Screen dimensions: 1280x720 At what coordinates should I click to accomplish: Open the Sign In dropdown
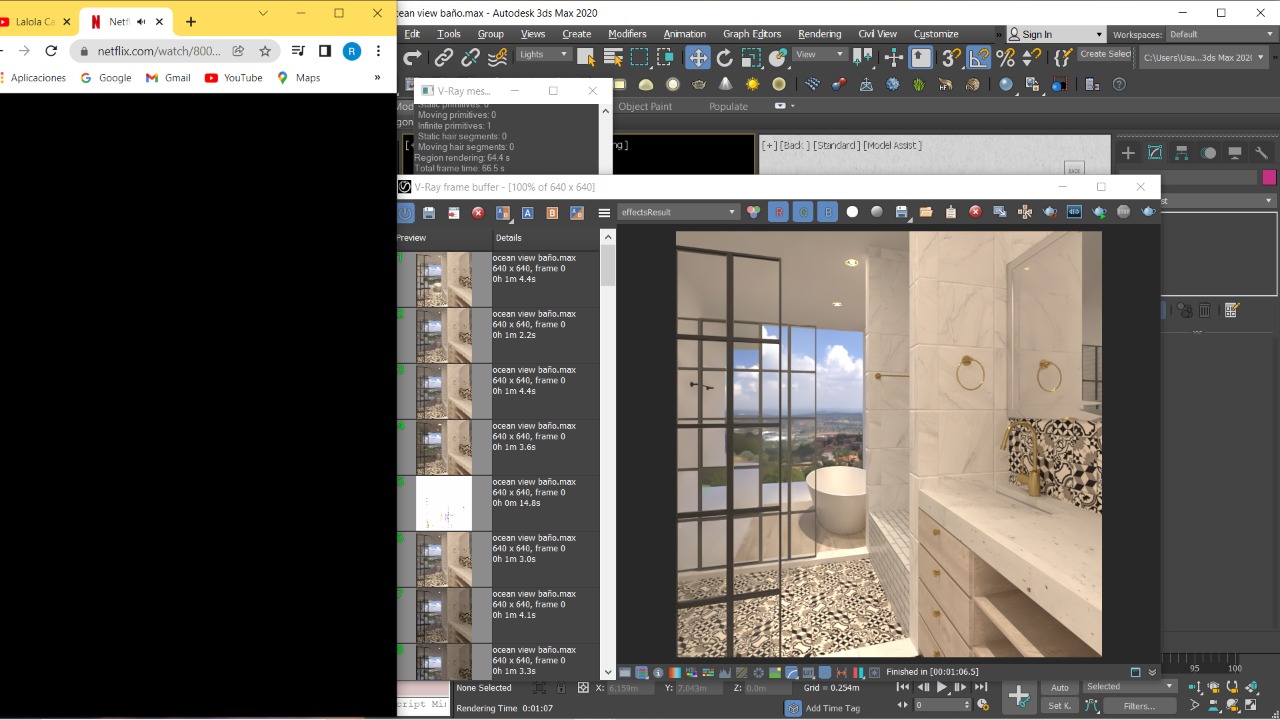[x=1056, y=34]
